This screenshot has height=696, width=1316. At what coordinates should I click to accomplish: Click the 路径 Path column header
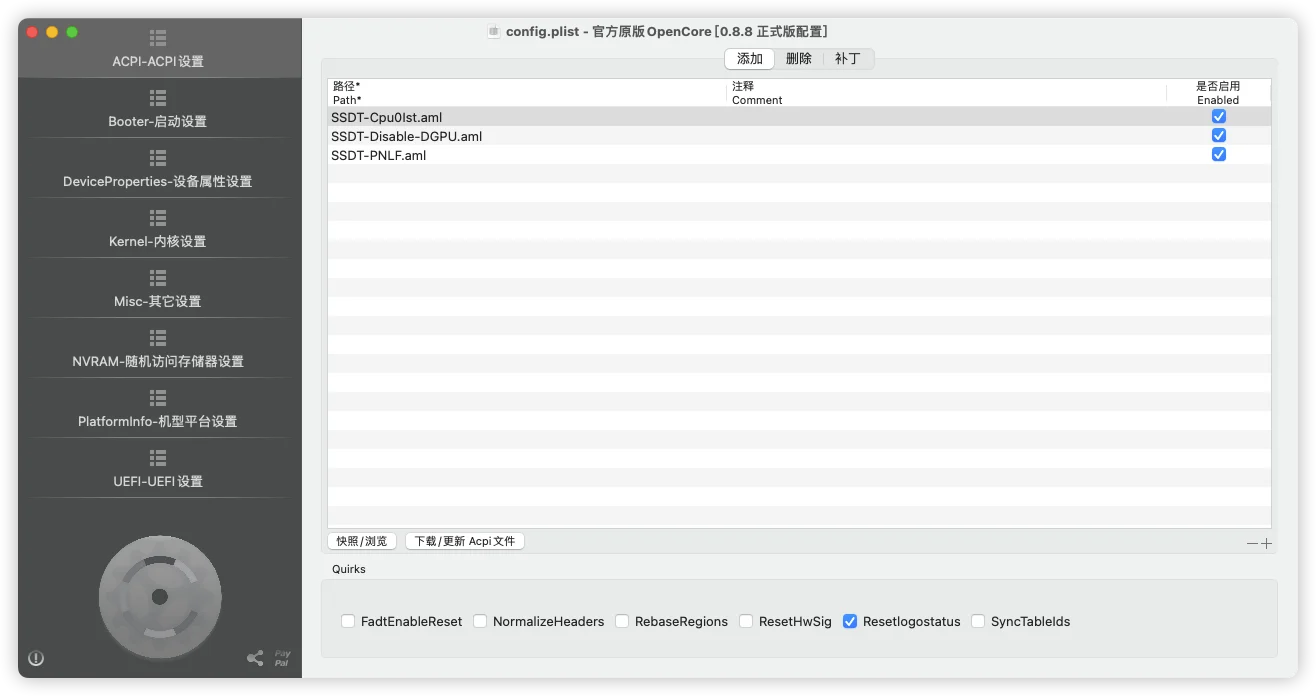click(527, 93)
